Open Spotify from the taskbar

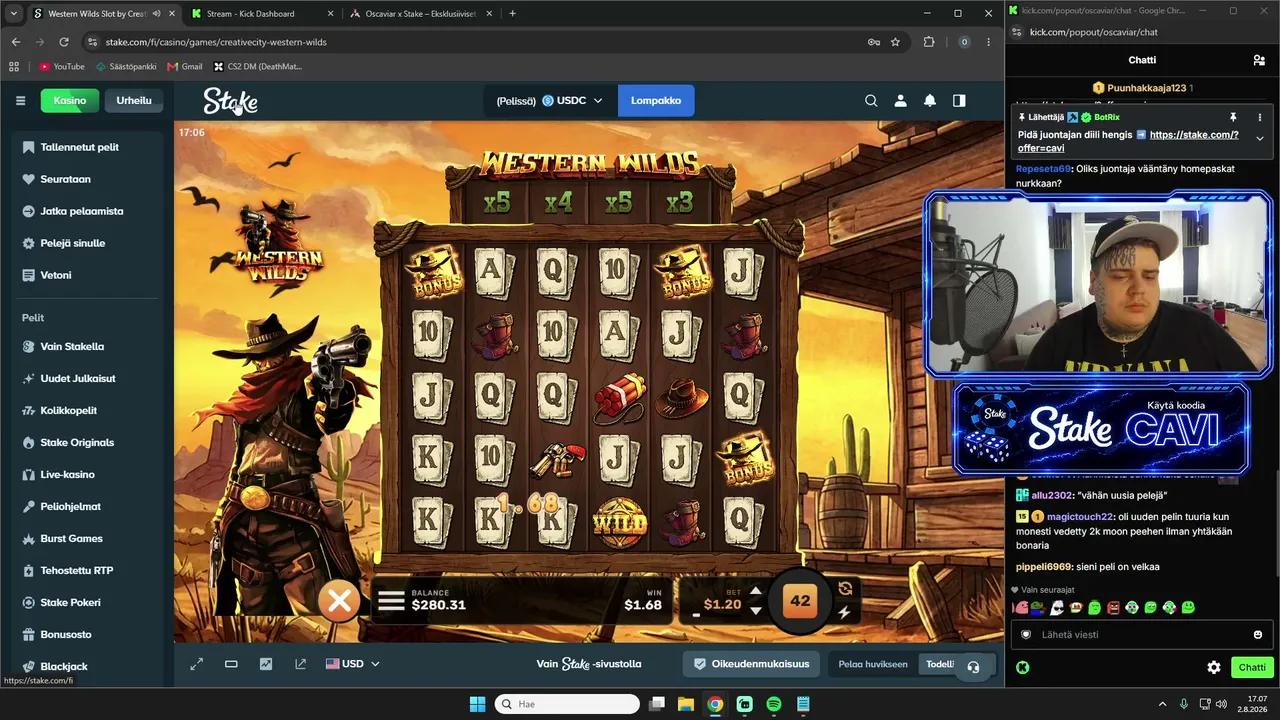774,704
